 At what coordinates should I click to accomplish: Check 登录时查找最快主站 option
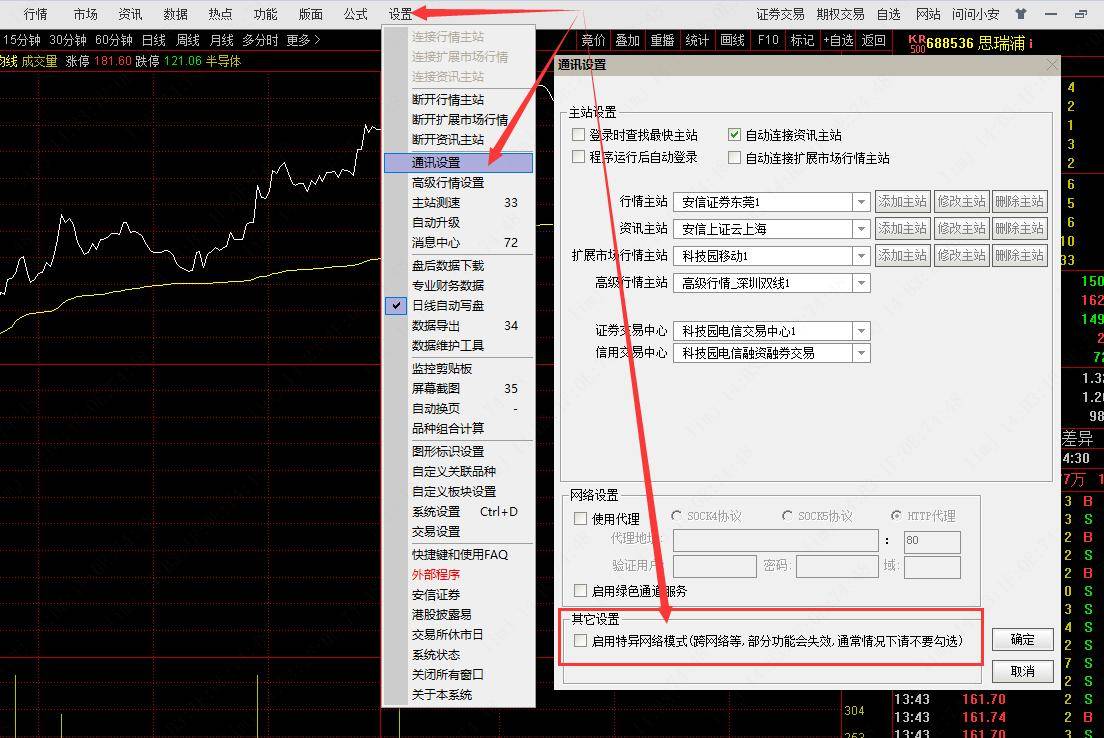click(579, 135)
